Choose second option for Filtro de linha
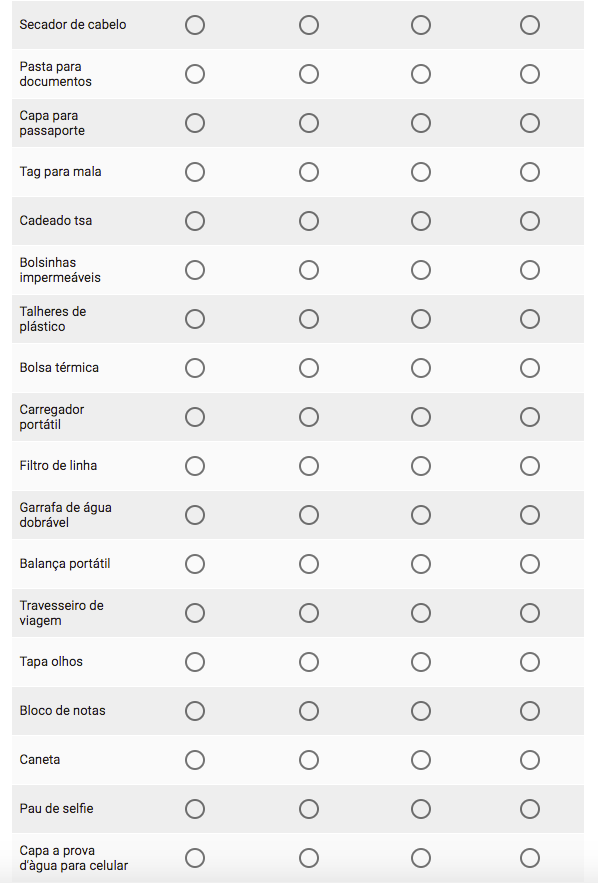 (x=309, y=466)
